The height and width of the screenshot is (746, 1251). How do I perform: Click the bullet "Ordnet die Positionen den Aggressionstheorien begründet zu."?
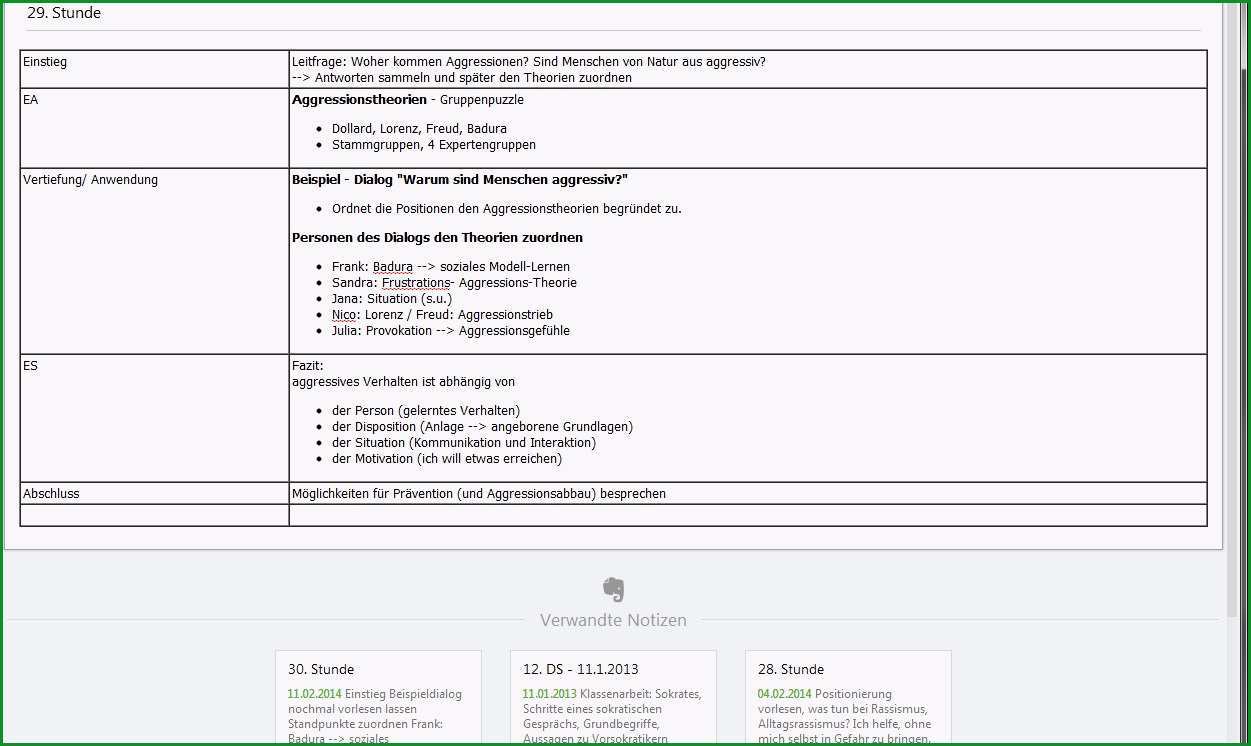507,209
